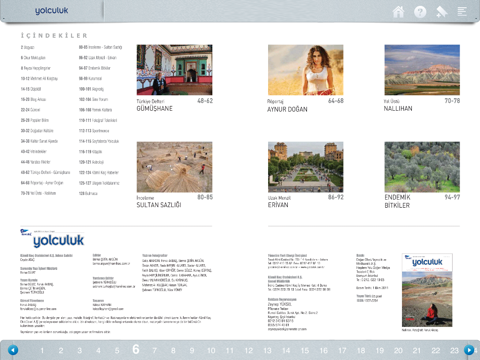Tap page range 94-97 beside Endemik Bitkiler
The image size is (480, 360).
tap(452, 197)
